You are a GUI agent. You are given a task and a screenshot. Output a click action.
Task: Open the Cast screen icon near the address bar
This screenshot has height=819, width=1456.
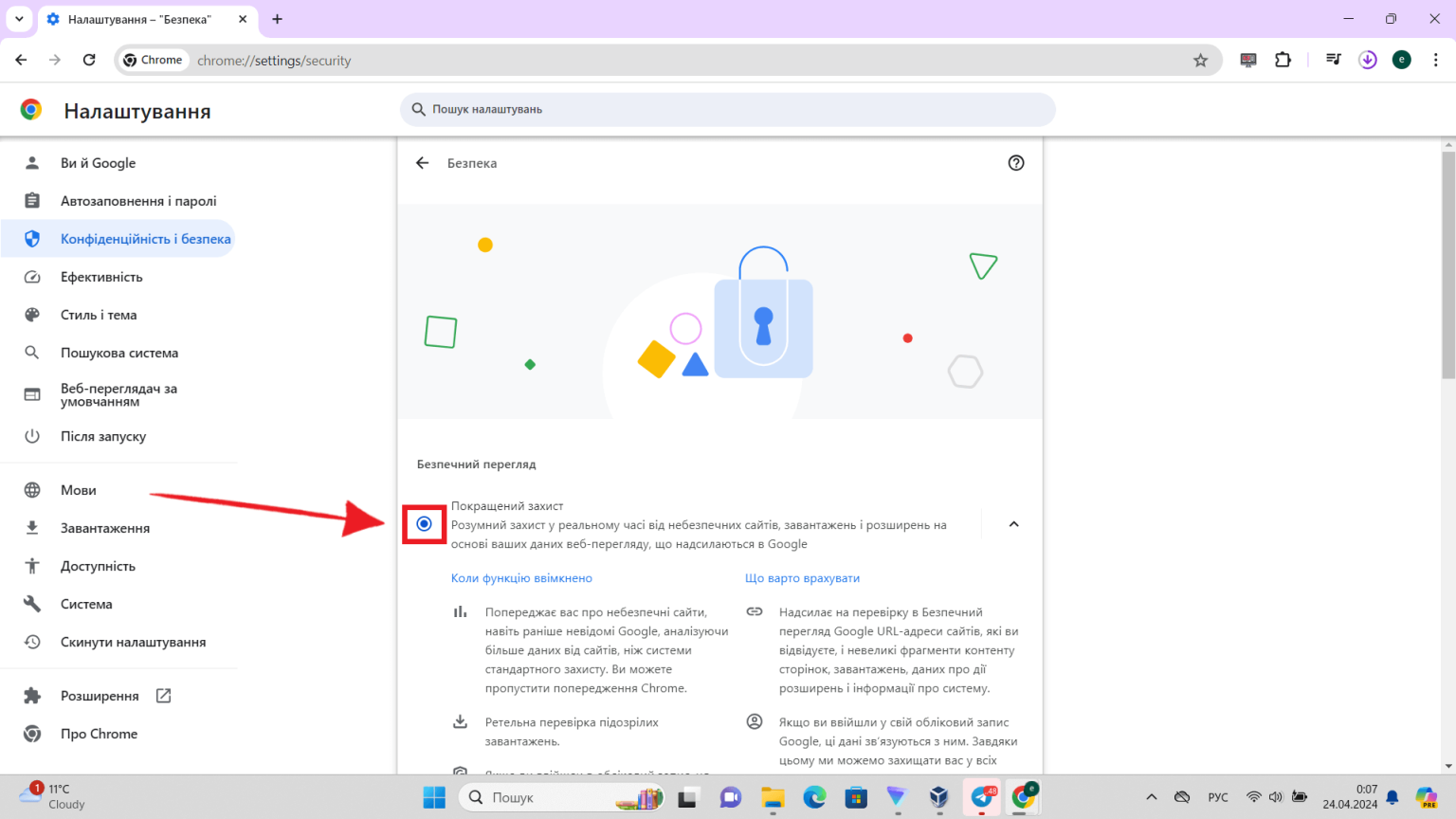(1247, 59)
